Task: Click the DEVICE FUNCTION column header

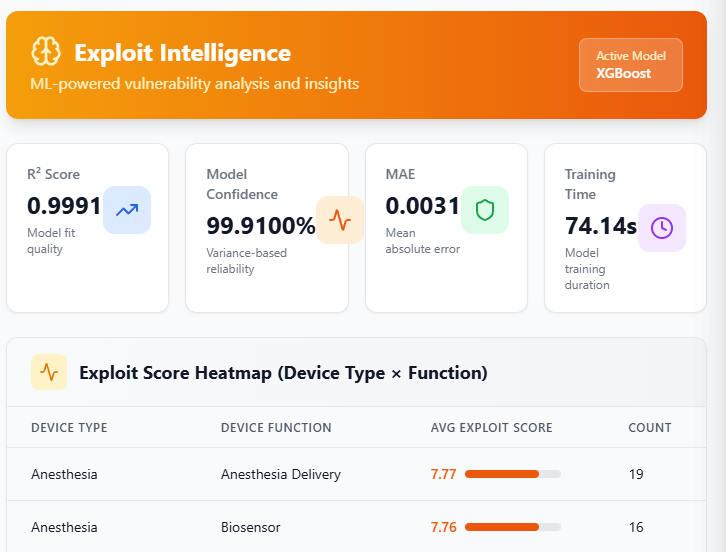Action: (276, 427)
